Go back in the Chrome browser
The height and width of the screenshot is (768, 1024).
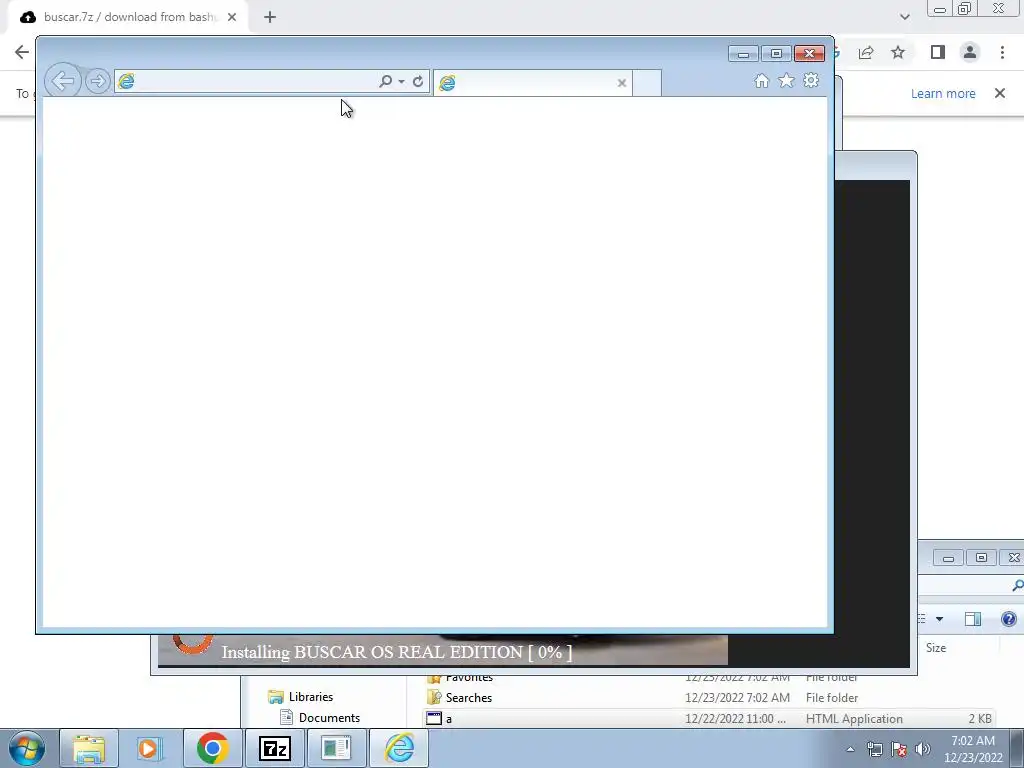tap(22, 52)
